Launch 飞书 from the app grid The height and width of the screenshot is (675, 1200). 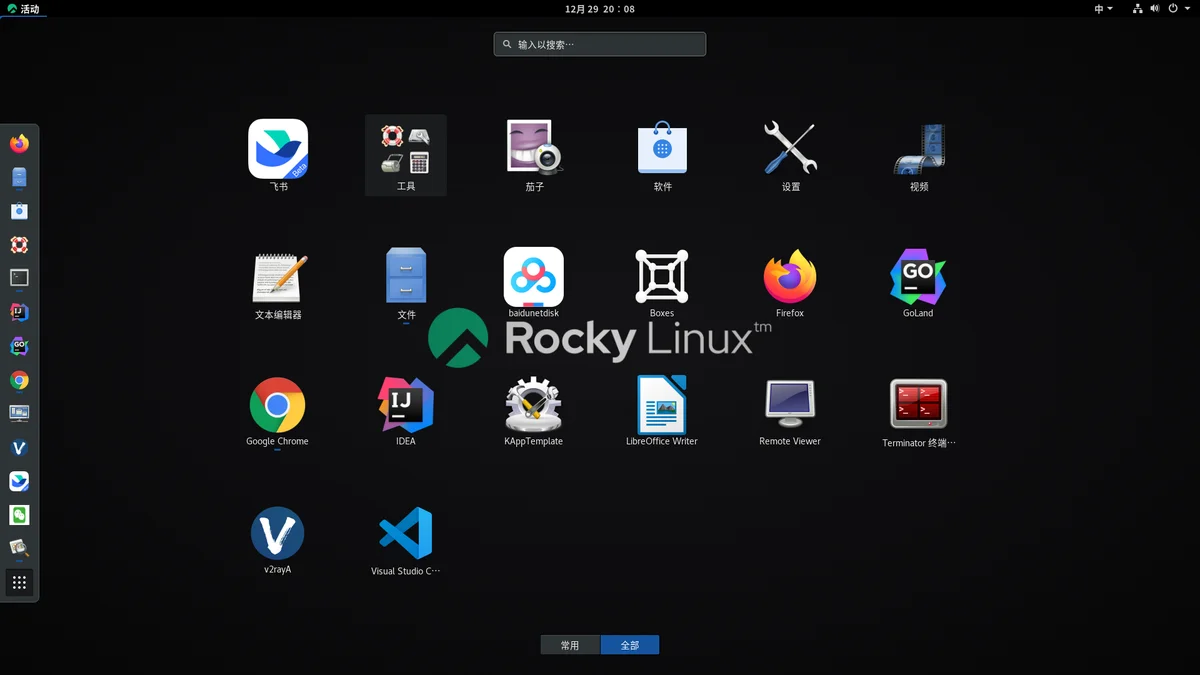click(x=278, y=156)
